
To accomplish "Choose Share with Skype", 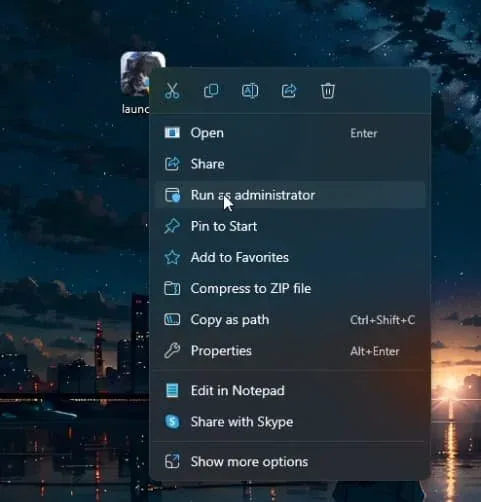I will [x=290, y=422].
